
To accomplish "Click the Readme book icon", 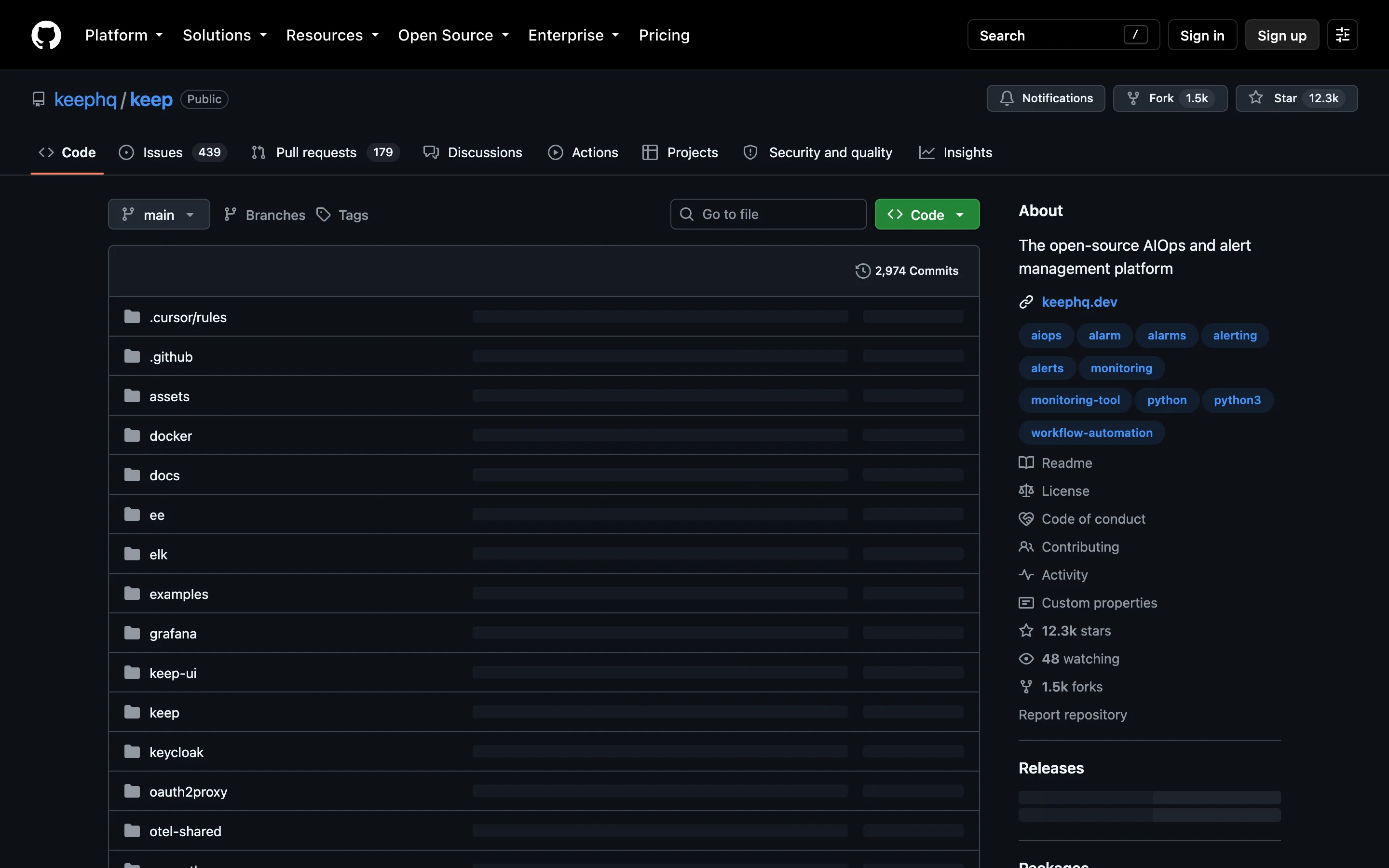I will point(1026,463).
